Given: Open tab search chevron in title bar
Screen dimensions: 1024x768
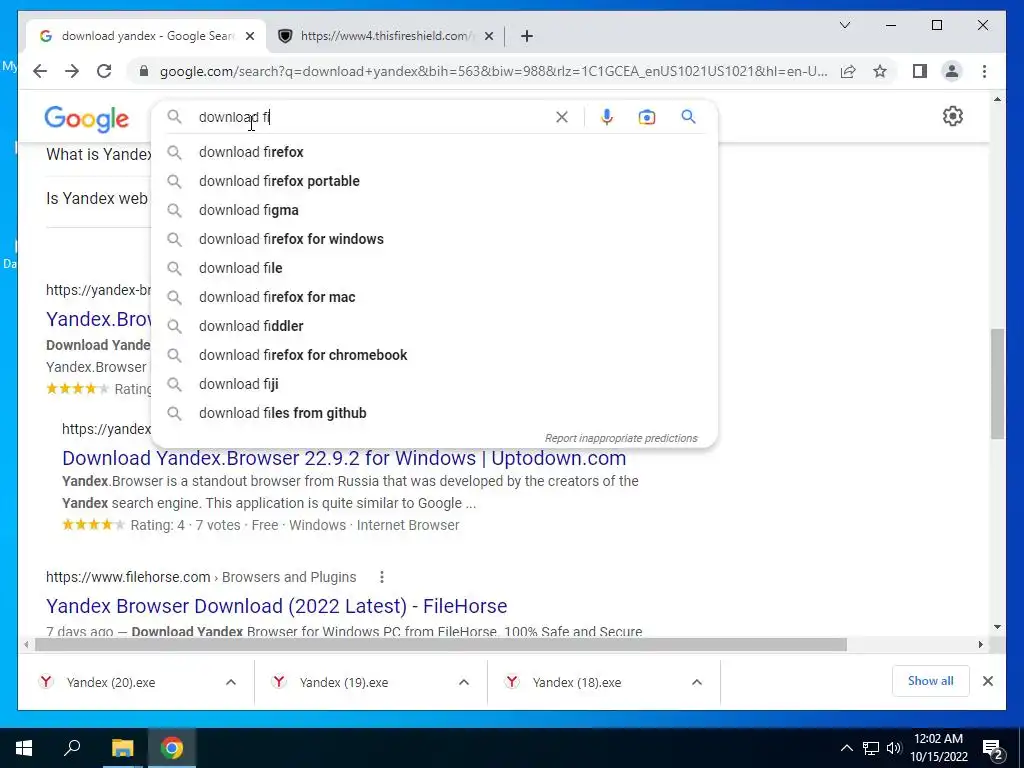Looking at the screenshot, I should pyautogui.click(x=844, y=25).
